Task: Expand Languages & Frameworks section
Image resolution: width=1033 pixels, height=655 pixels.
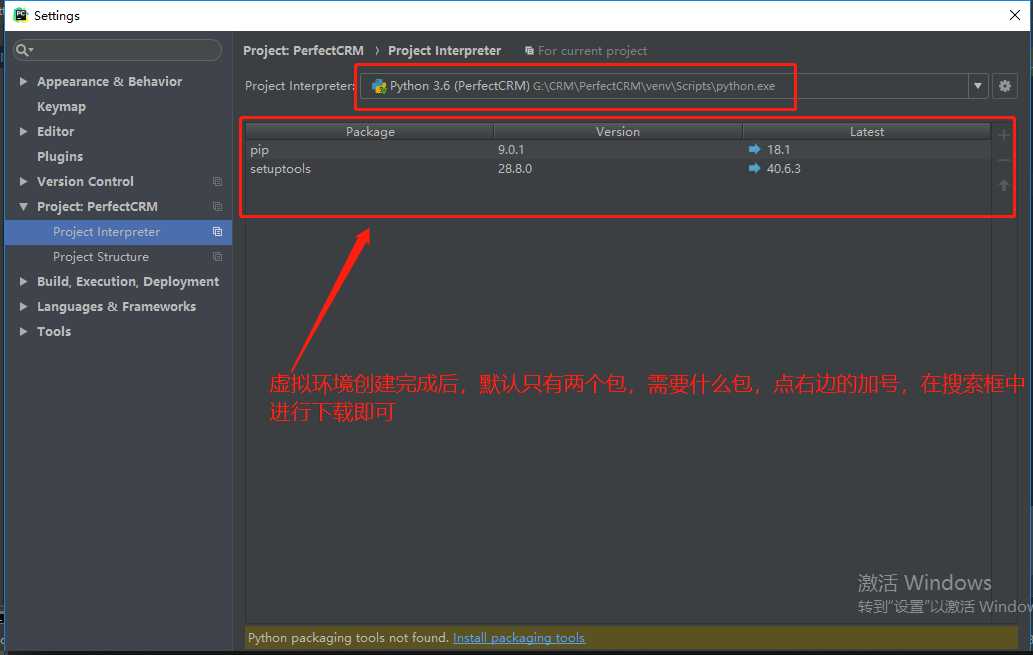Action: click(24, 306)
